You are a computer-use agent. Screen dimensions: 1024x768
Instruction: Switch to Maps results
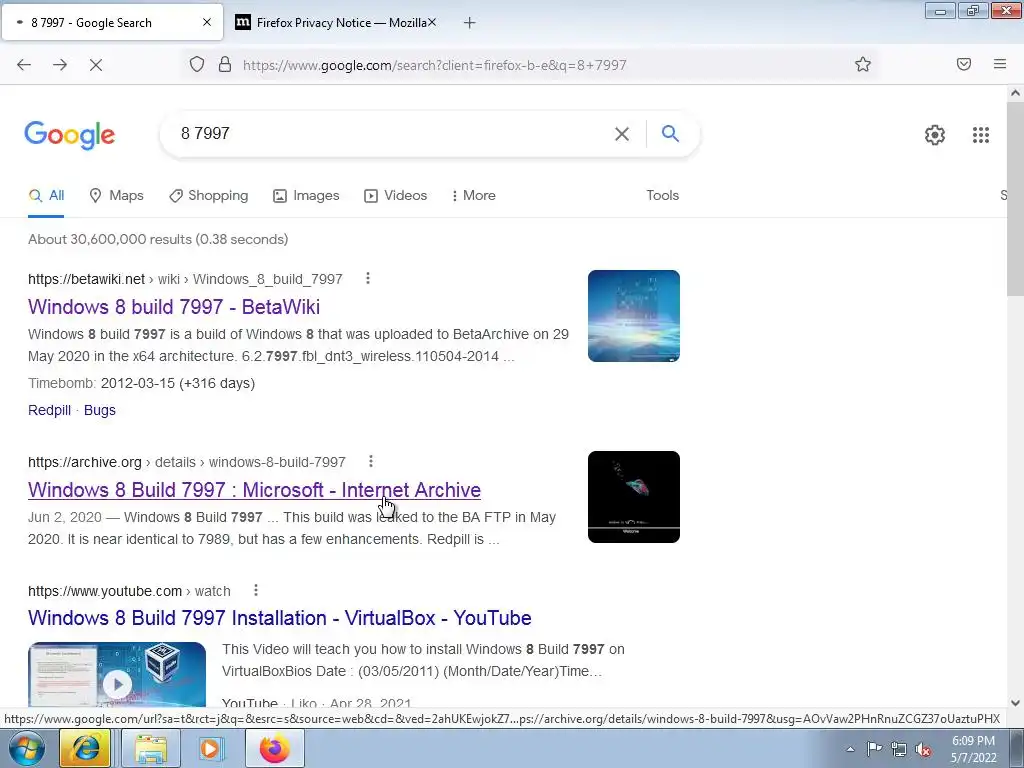(x=116, y=195)
